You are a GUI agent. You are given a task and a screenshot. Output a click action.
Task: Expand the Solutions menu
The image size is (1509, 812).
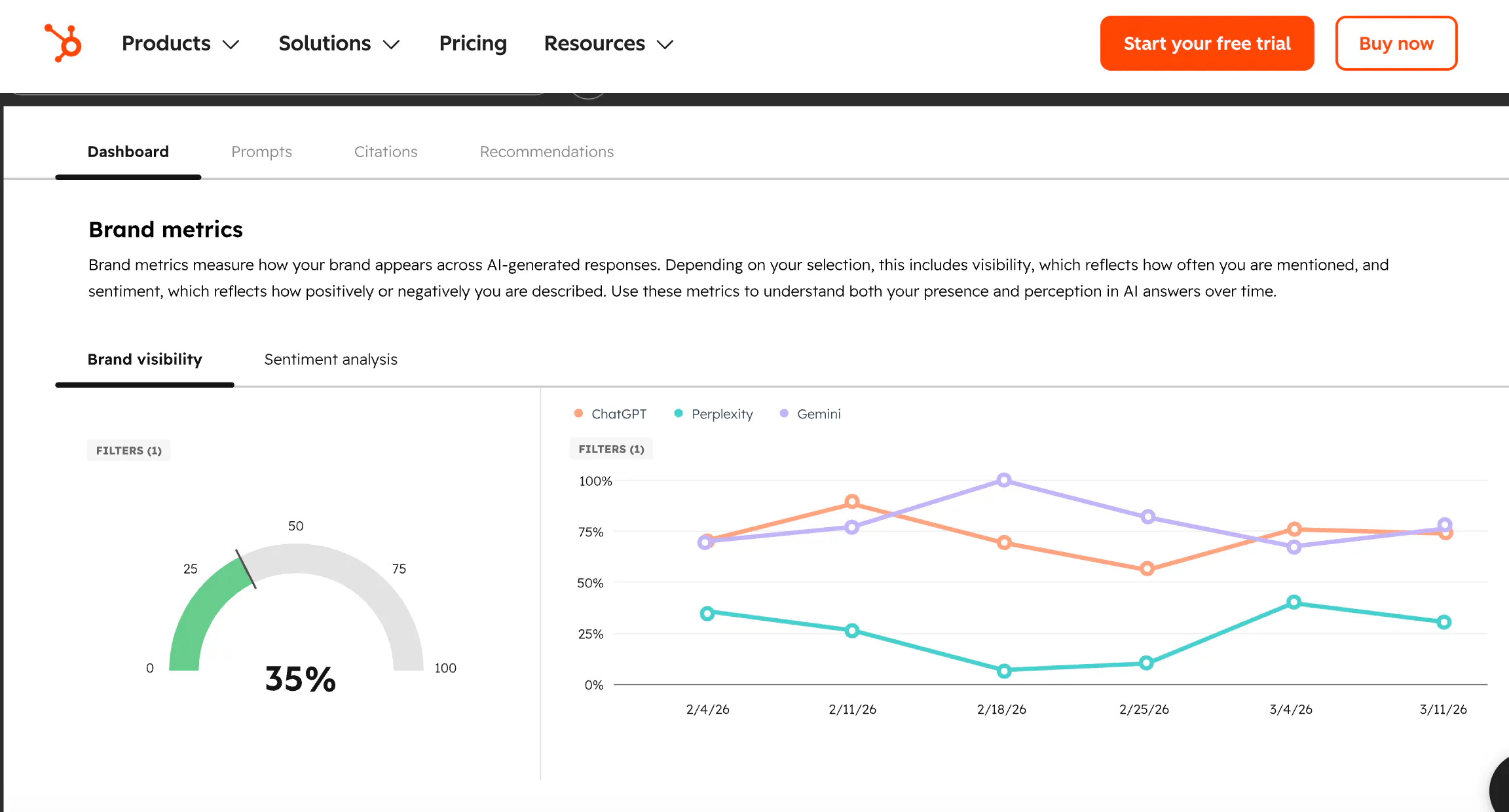coord(339,43)
